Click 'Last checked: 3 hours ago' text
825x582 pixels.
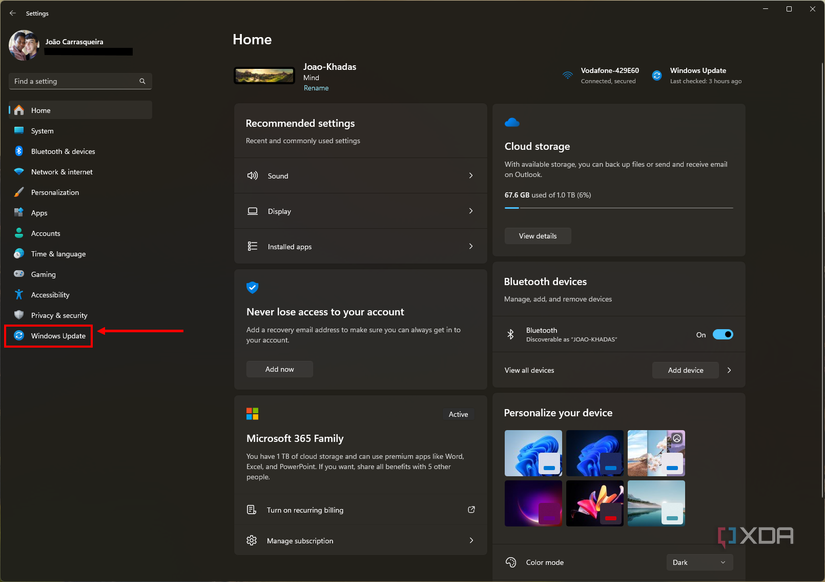click(x=706, y=81)
